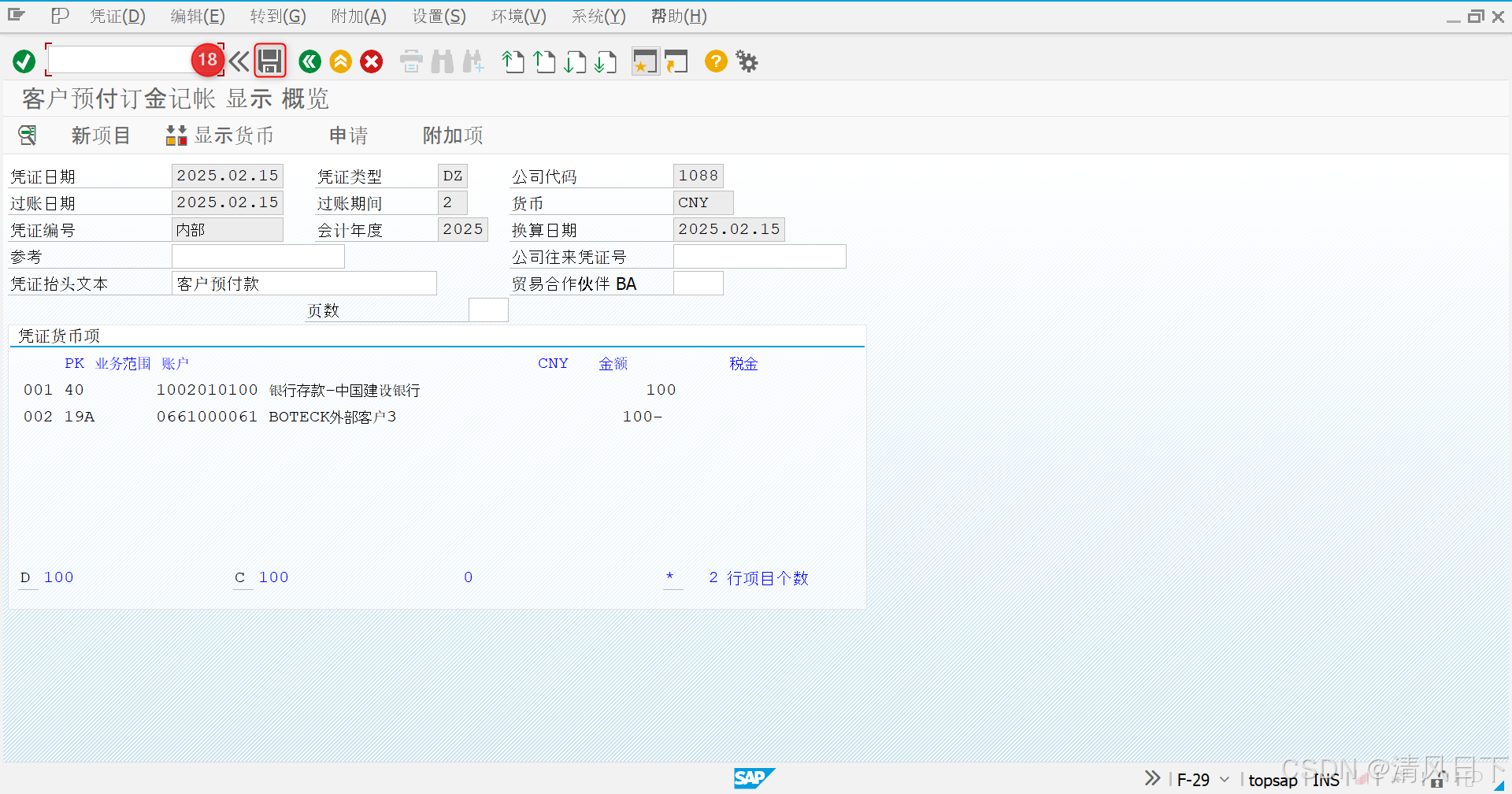Expand the status bar message list chevron
Image resolution: width=1512 pixels, height=794 pixels.
click(1152, 778)
